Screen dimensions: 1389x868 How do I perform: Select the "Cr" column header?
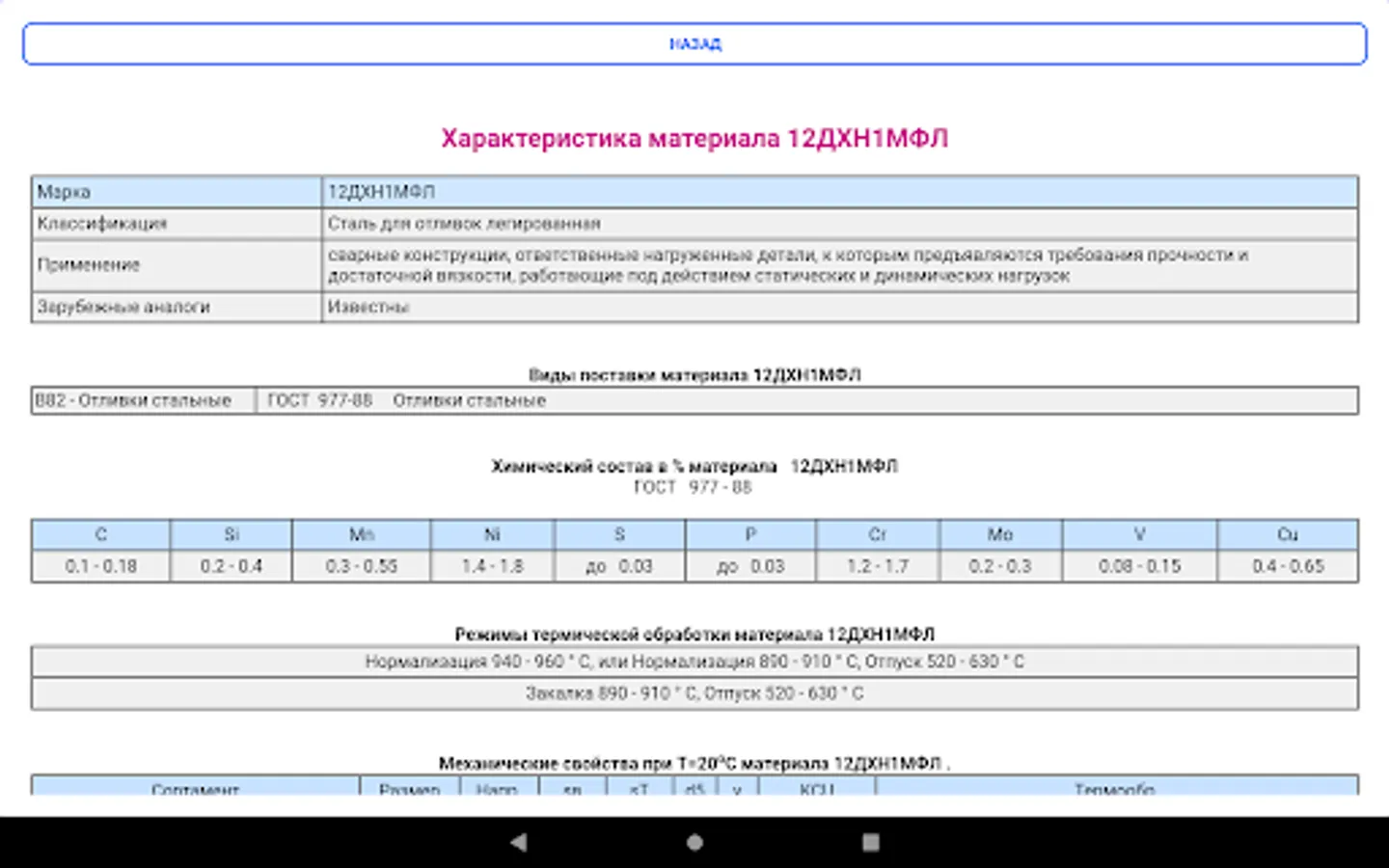pyautogui.click(x=878, y=534)
